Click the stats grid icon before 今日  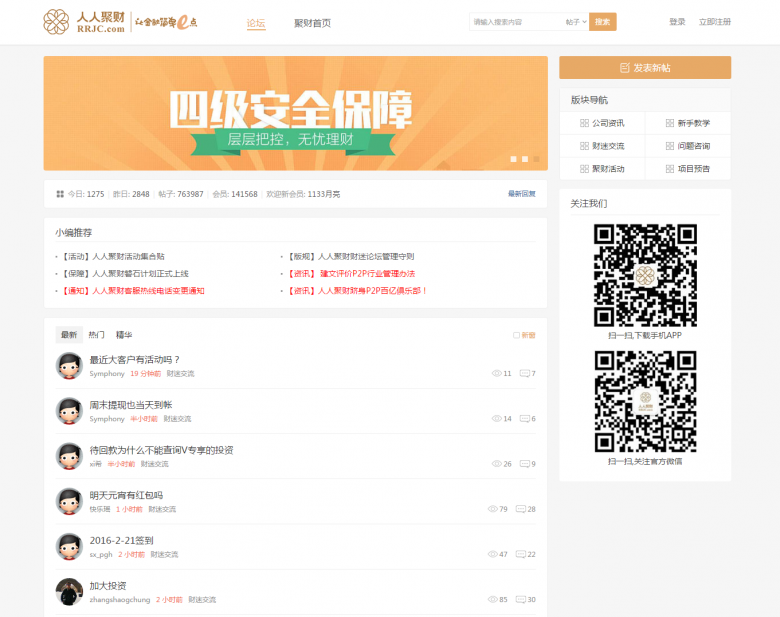[x=60, y=194]
